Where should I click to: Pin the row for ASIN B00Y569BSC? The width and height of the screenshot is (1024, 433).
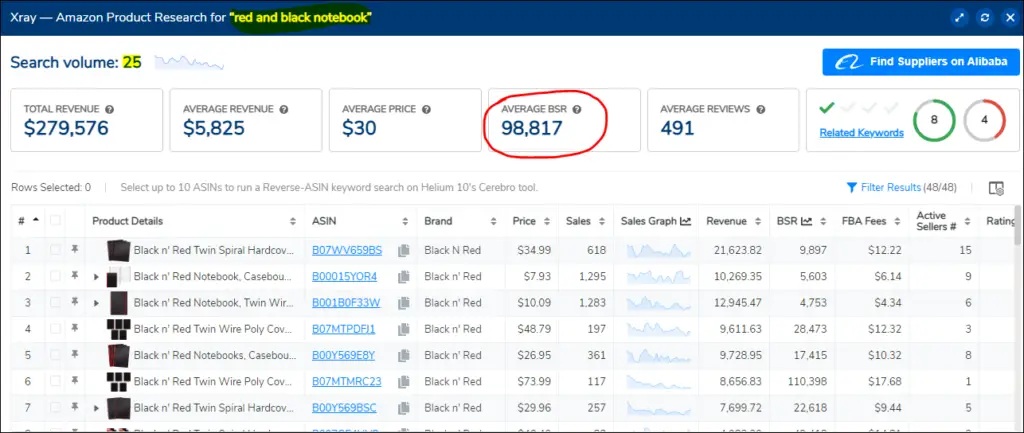[x=74, y=408]
